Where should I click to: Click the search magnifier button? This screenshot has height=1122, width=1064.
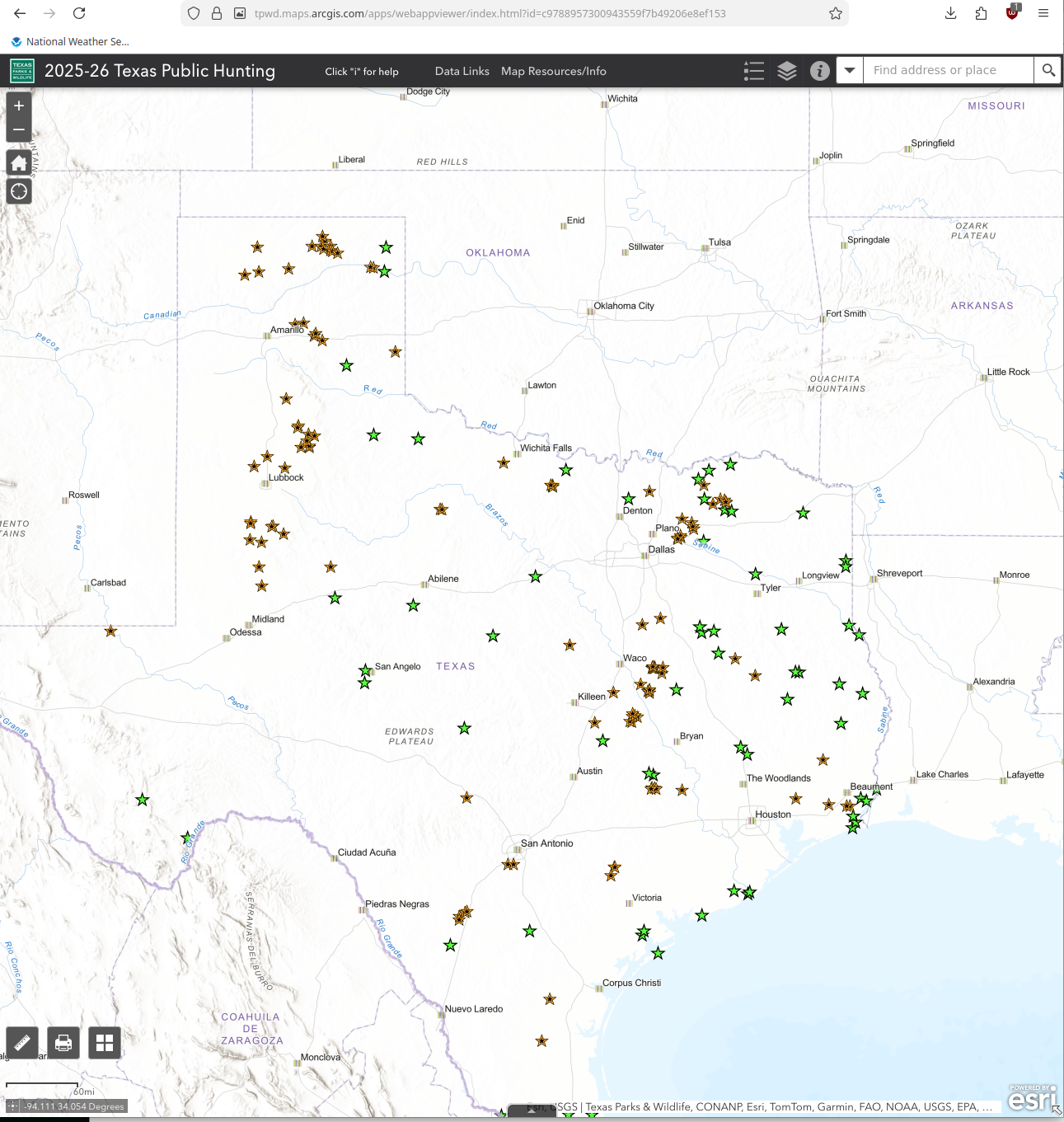click(1048, 71)
